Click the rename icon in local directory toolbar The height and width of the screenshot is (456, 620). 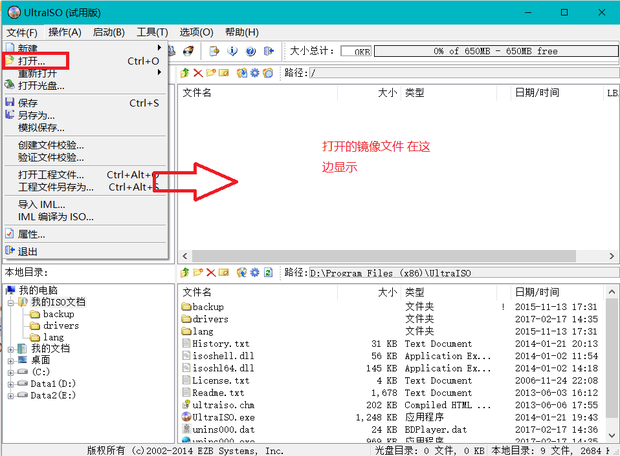click(224, 272)
